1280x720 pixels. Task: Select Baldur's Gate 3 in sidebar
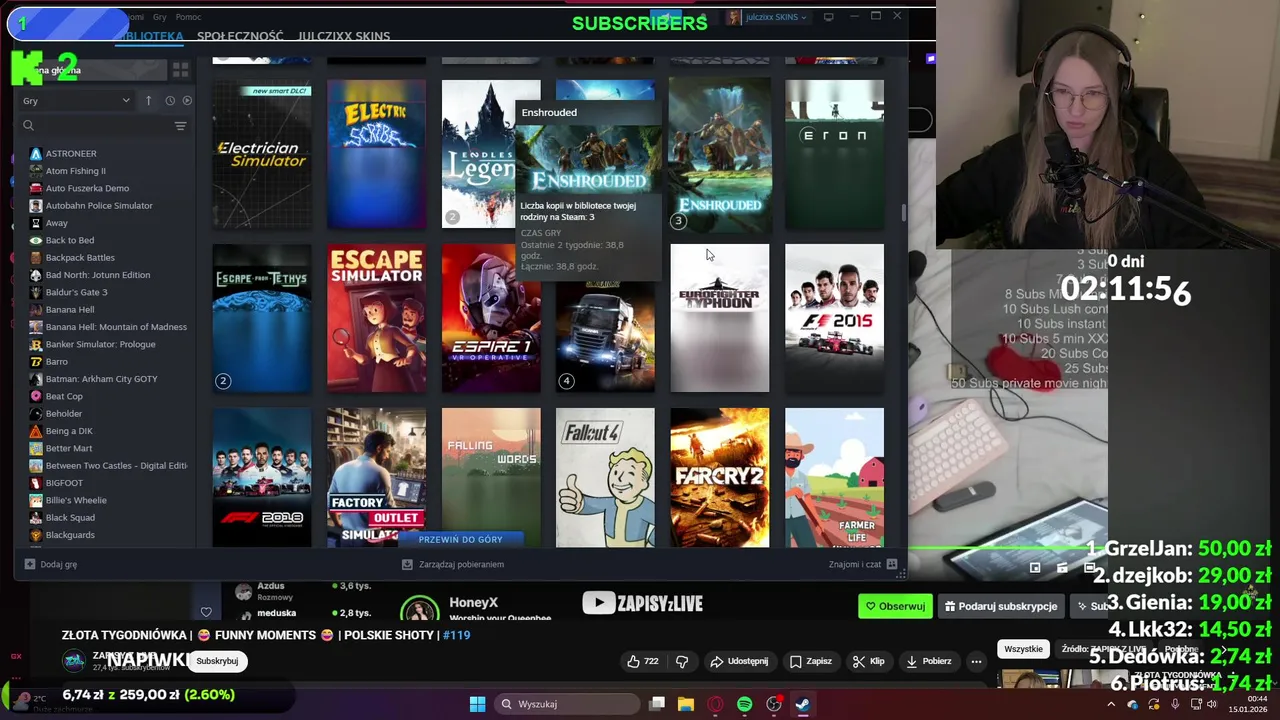click(76, 292)
